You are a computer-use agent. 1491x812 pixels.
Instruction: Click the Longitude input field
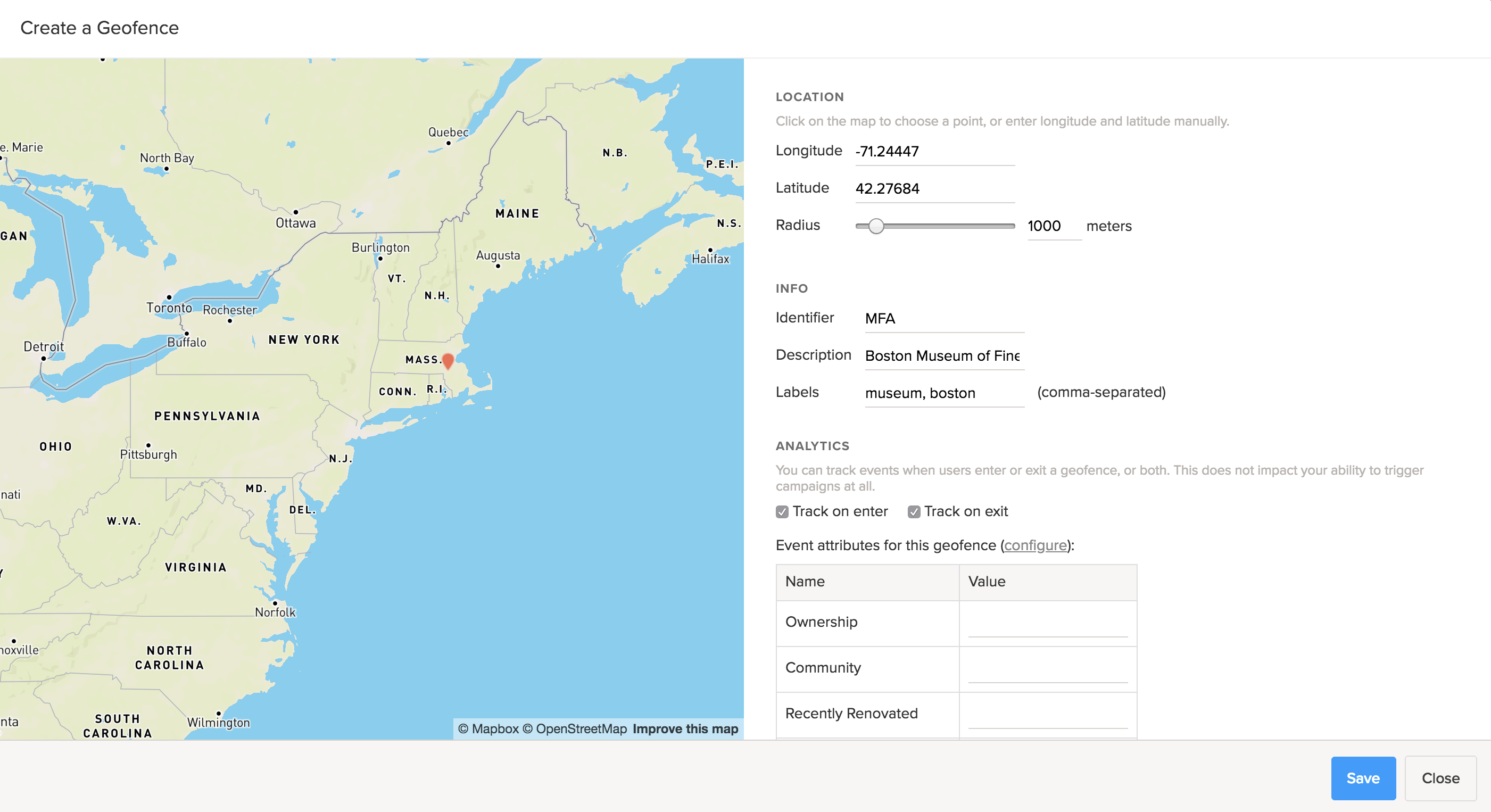(x=934, y=152)
